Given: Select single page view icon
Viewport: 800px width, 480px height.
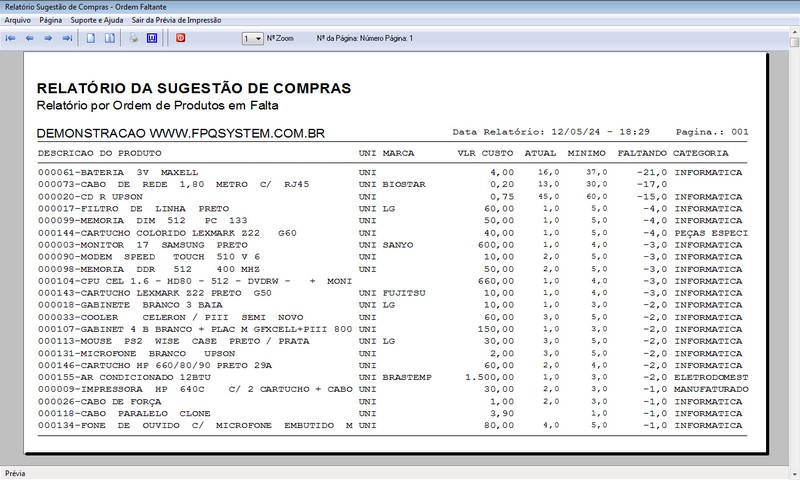Looking at the screenshot, I should click(x=91, y=38).
